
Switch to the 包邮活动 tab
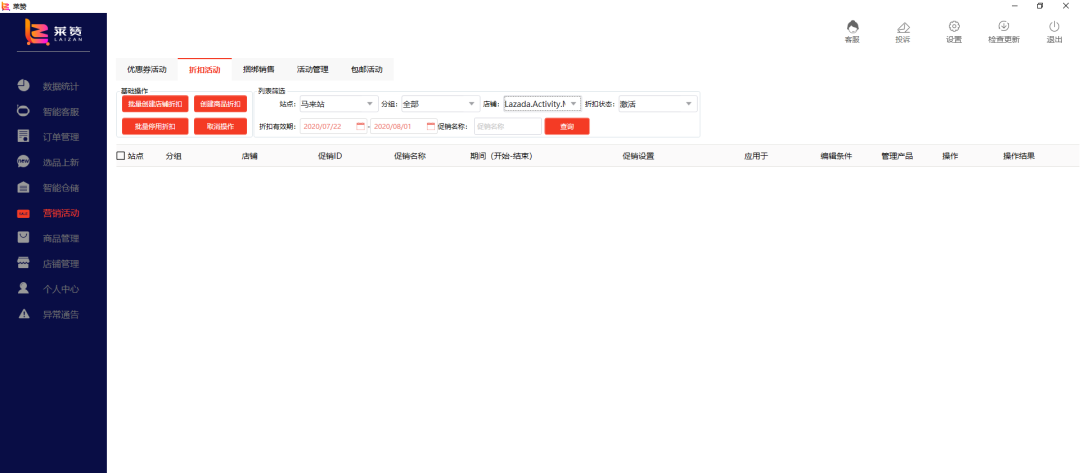pos(366,70)
